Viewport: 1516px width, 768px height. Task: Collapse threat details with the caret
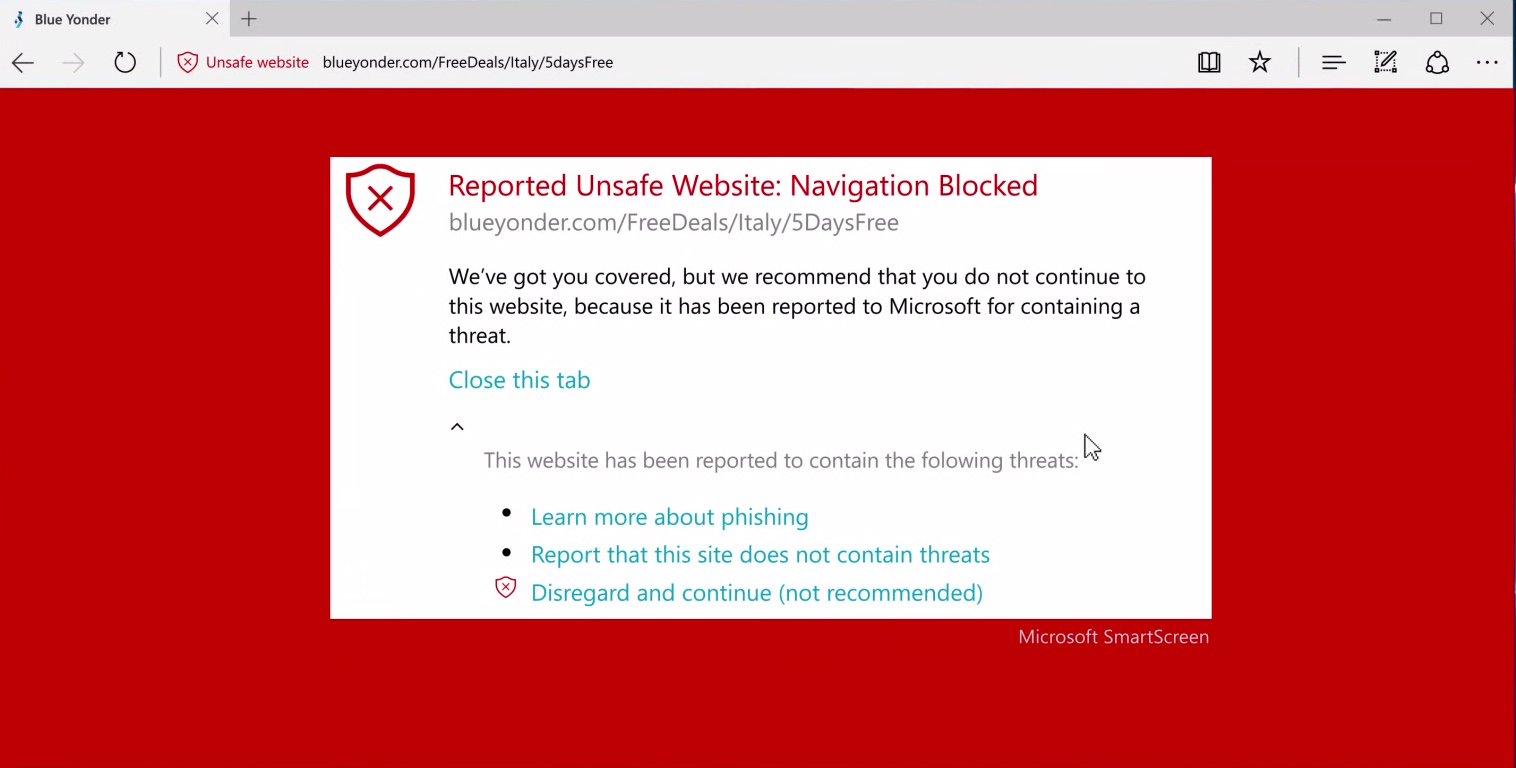coord(457,427)
